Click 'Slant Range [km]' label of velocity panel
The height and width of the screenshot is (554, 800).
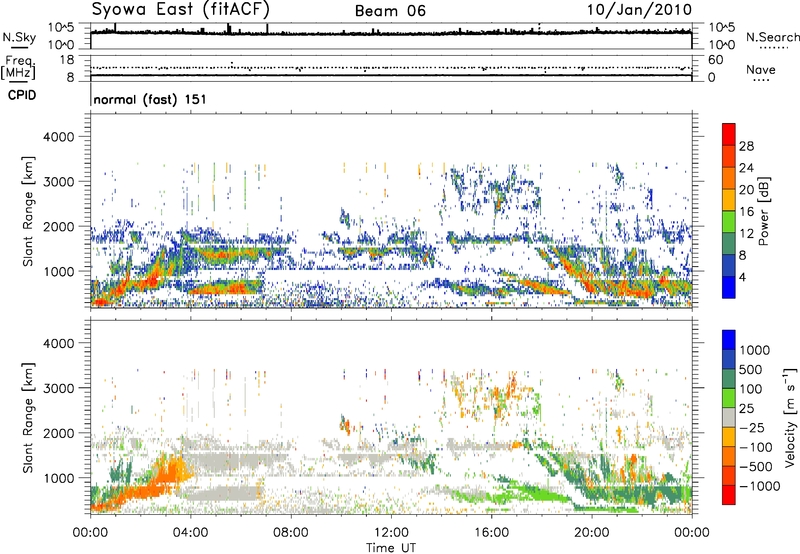pos(28,418)
